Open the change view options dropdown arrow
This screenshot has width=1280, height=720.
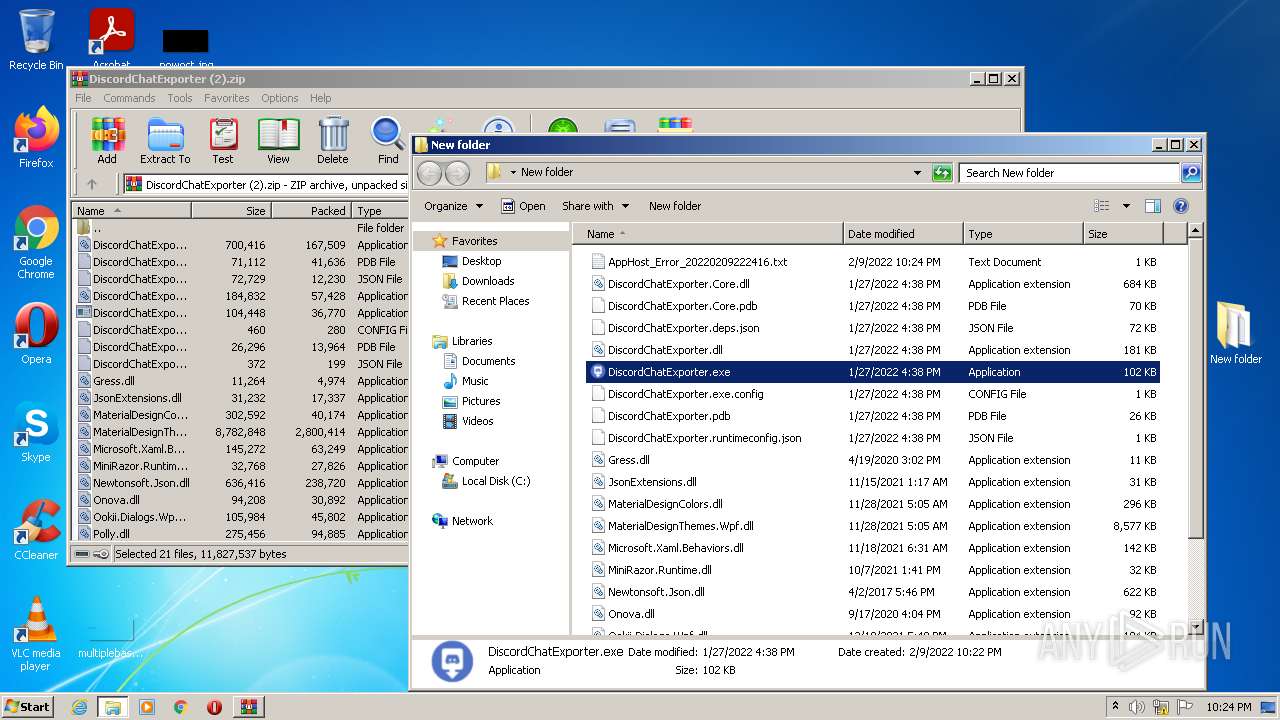click(x=1126, y=206)
